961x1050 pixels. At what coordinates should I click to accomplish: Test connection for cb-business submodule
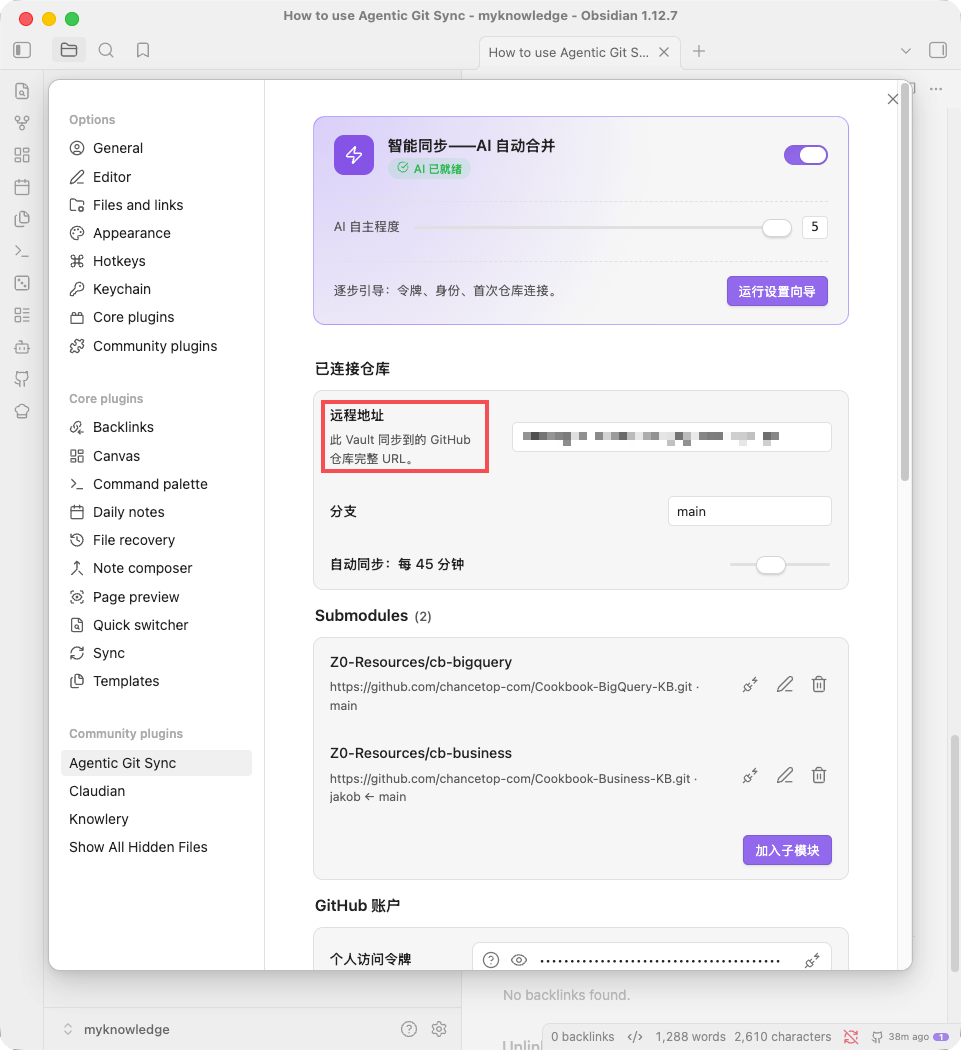coord(750,775)
